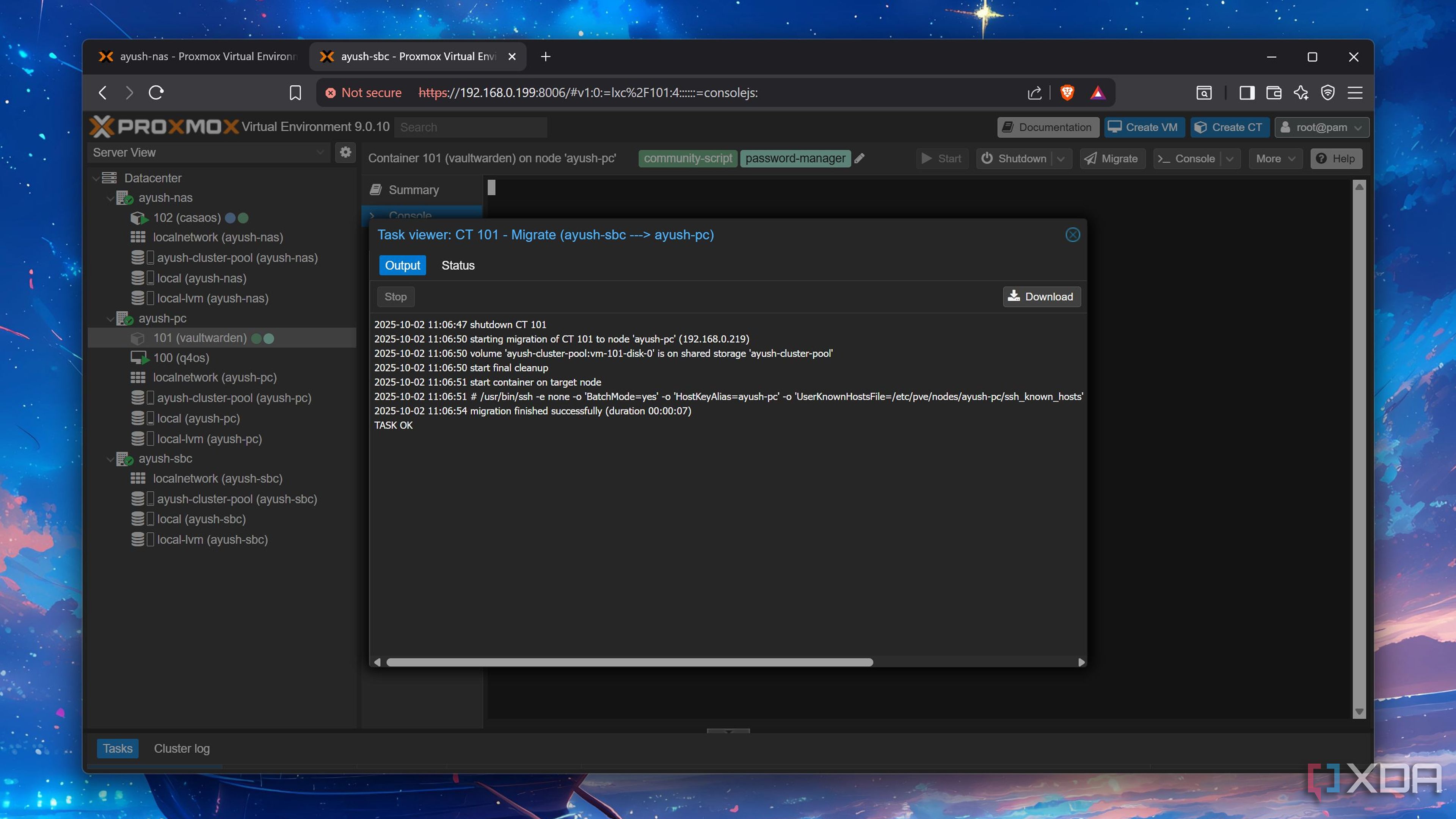This screenshot has height=819, width=1456.
Task: Click the pencil icon to edit tags
Action: click(x=860, y=158)
